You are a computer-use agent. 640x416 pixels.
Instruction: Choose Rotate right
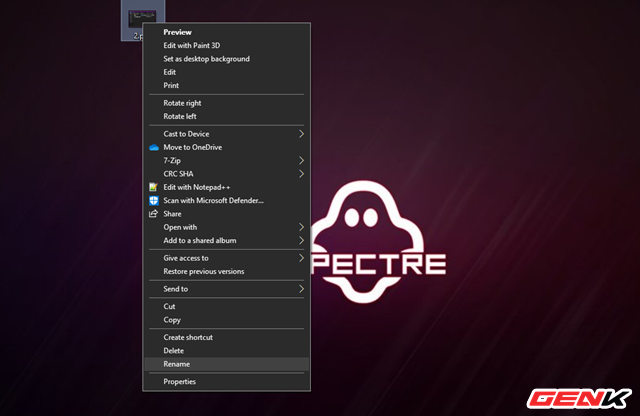tap(227, 103)
